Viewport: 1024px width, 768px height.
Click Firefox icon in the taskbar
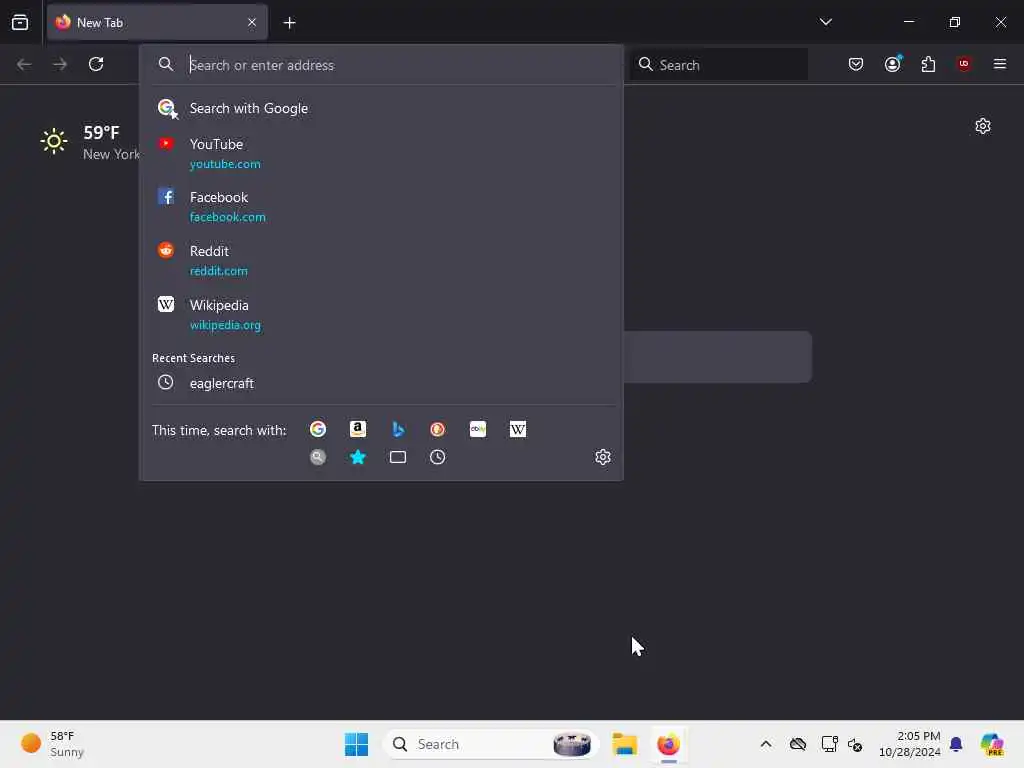click(668, 744)
